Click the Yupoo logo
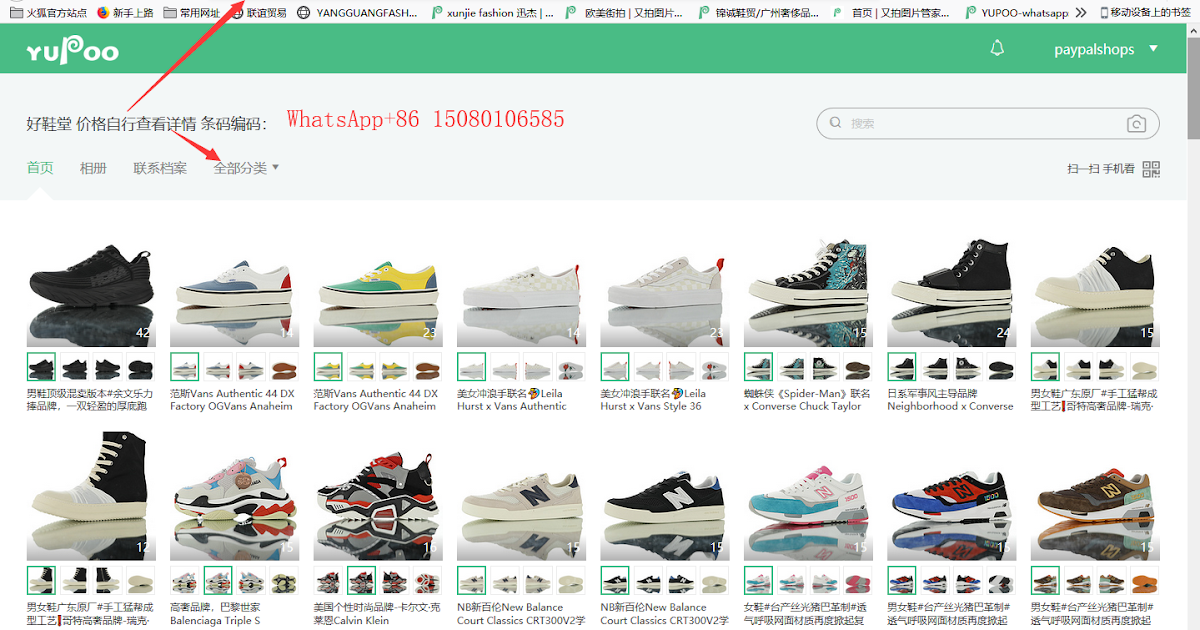Screen dimensions: 1200x630 (x=72, y=50)
